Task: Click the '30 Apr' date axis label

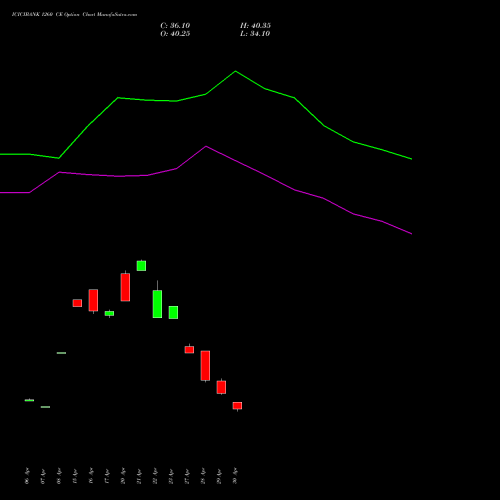Action: click(235, 476)
